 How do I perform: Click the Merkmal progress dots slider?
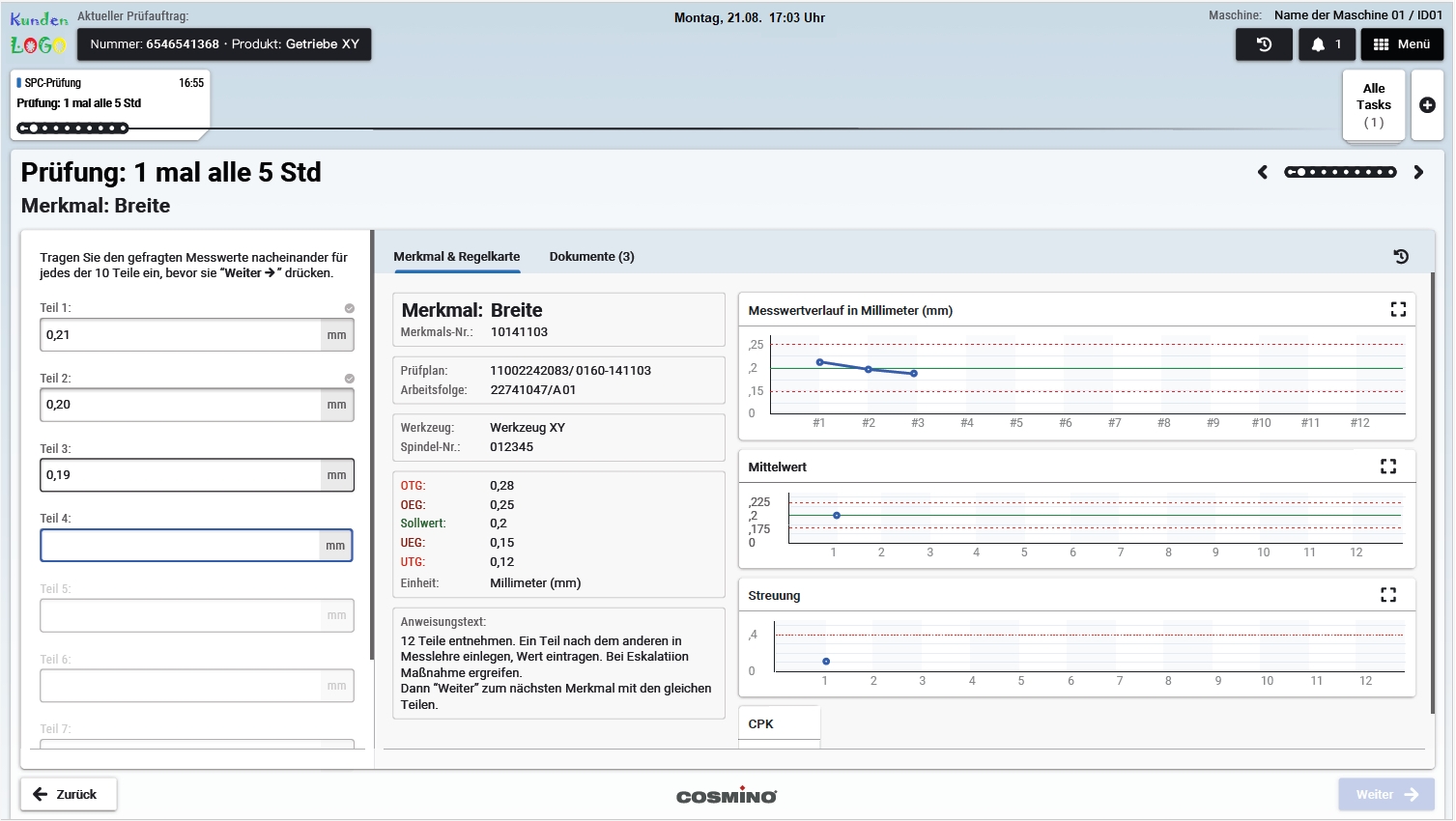(1340, 173)
